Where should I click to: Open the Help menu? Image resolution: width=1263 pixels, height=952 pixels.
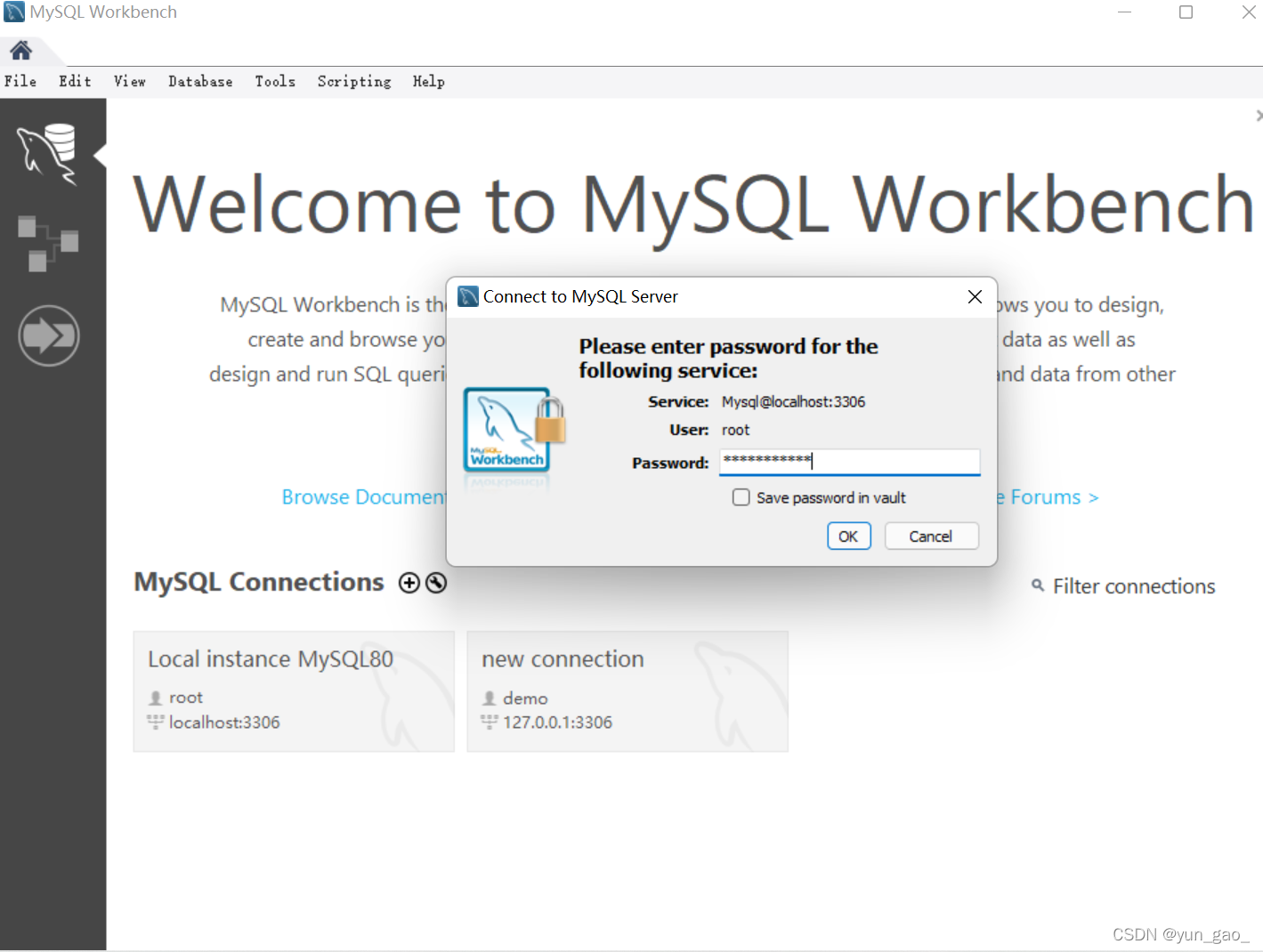click(x=429, y=82)
